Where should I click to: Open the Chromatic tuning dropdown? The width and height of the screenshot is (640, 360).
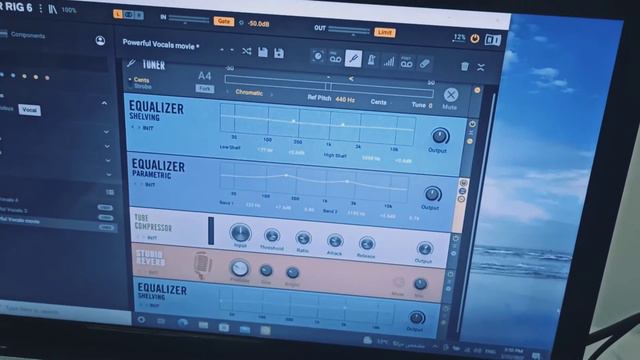point(249,93)
